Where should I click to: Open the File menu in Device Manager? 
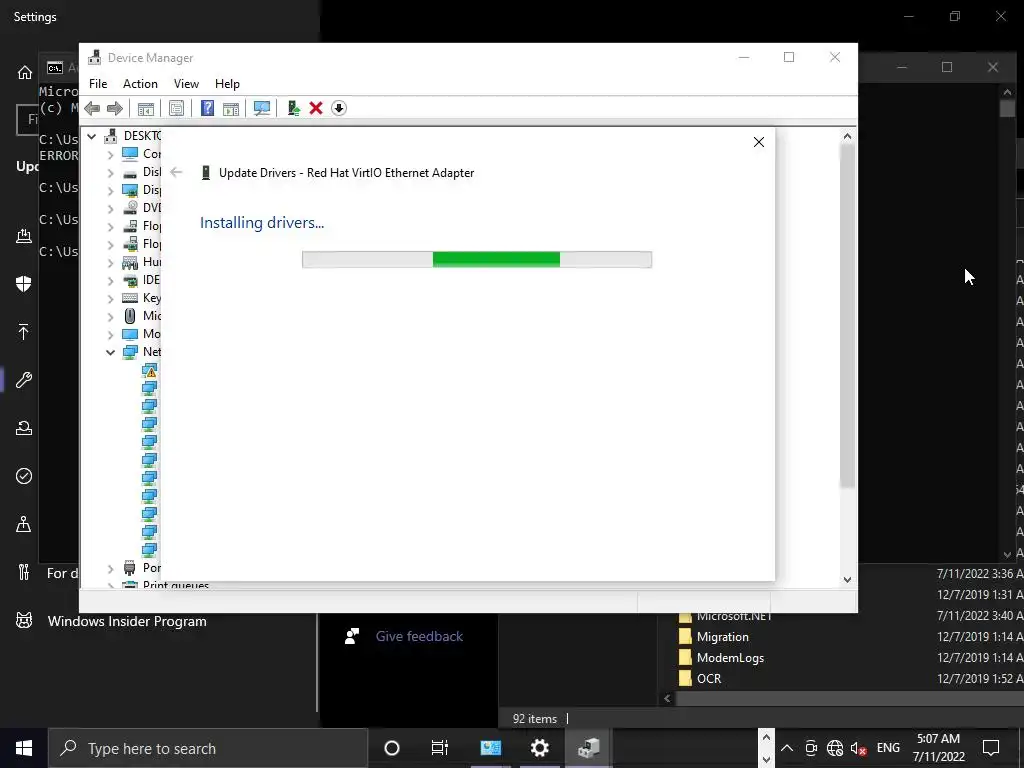click(98, 84)
